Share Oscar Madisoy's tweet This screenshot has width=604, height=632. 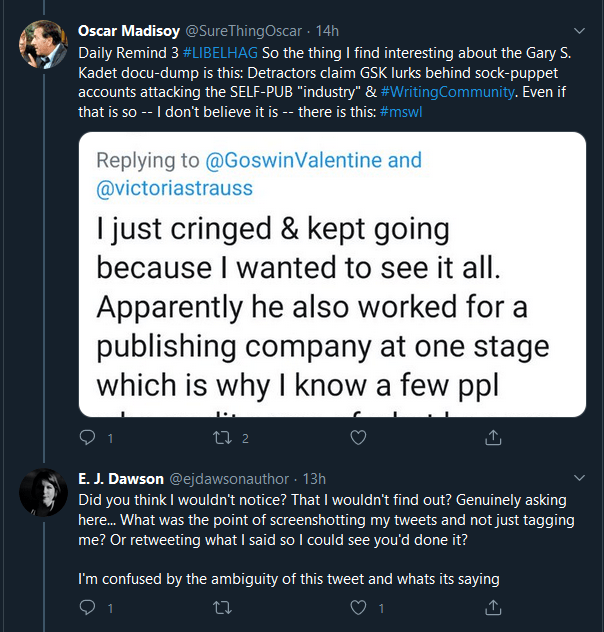click(x=493, y=438)
